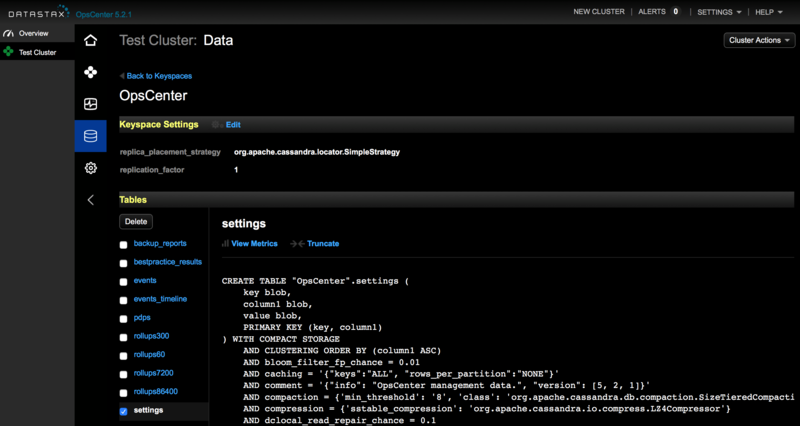Open Alerts in the top bar
This screenshot has height=426, width=800.
[x=652, y=12]
